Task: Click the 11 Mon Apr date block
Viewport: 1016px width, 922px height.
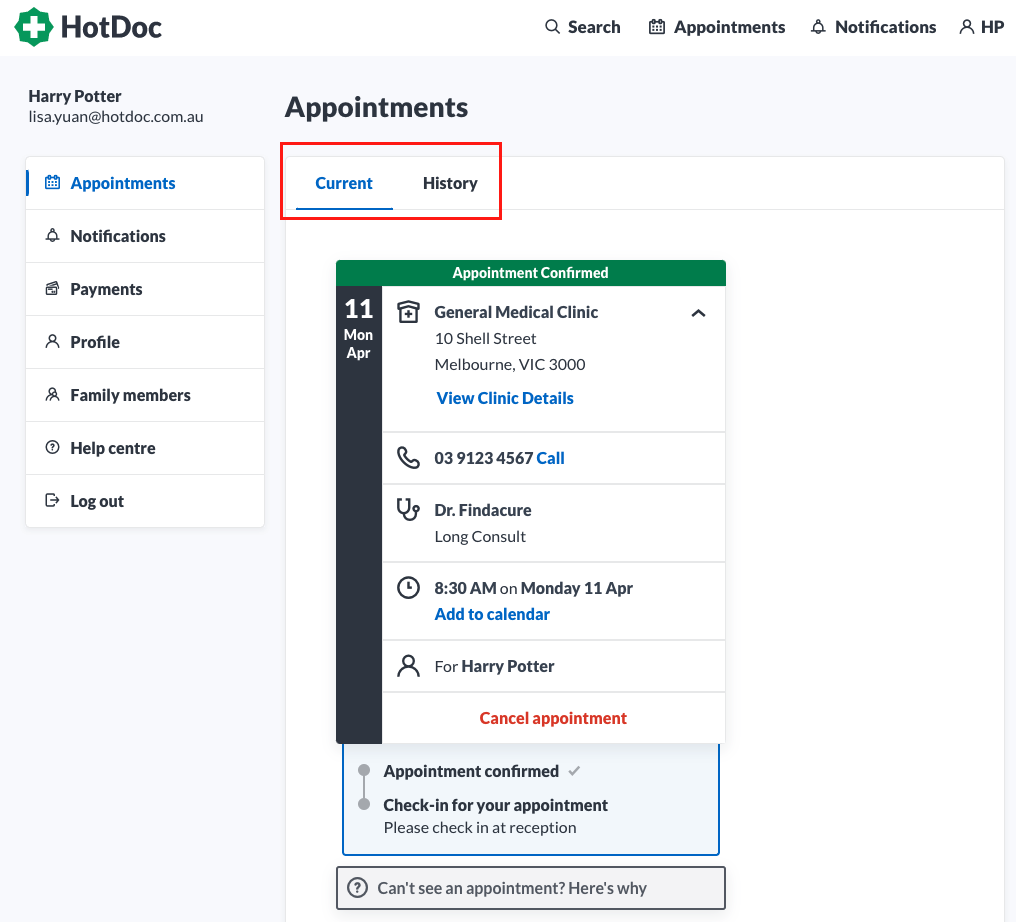Action: (x=359, y=328)
